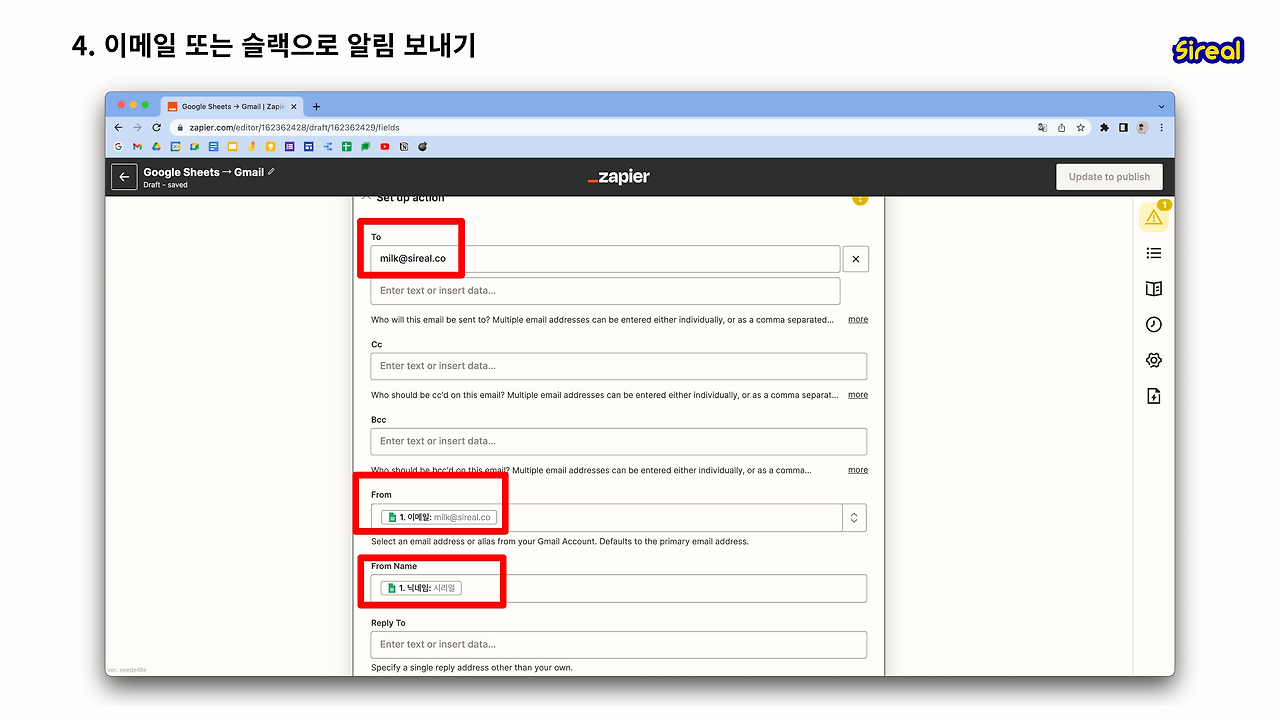Click the Share icon in the address bar
1280x720 pixels.
pos(1062,128)
